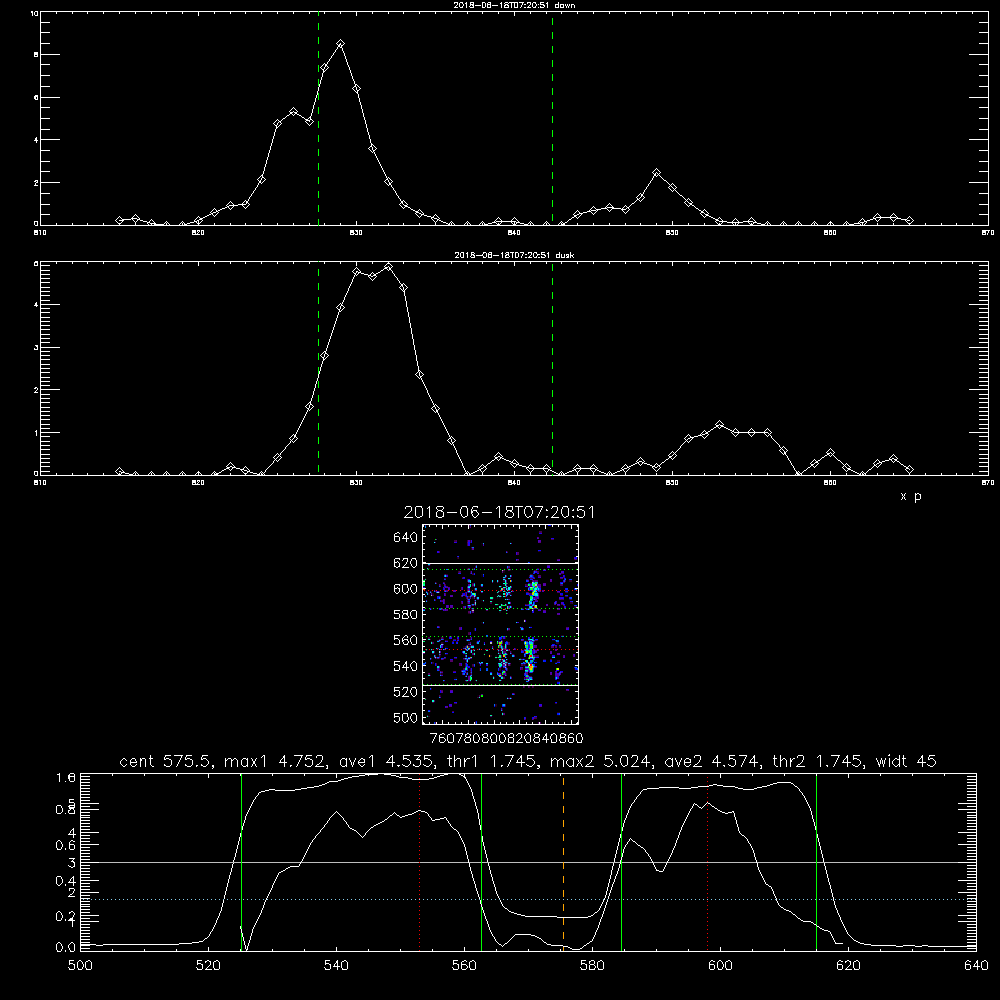Click the "widt 45" value in the stats line

906,761
